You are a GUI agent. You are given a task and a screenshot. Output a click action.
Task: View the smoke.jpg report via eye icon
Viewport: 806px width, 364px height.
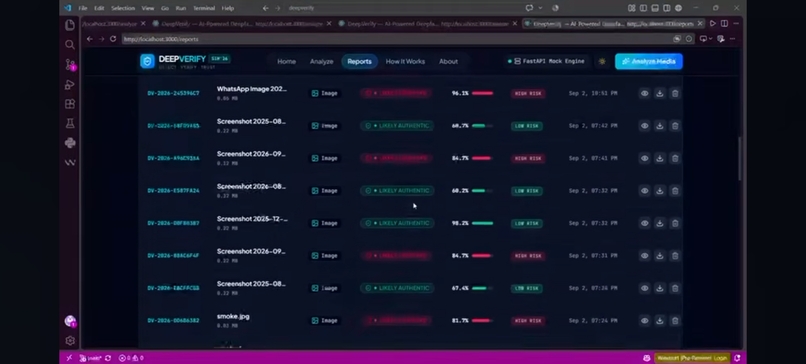pos(644,320)
